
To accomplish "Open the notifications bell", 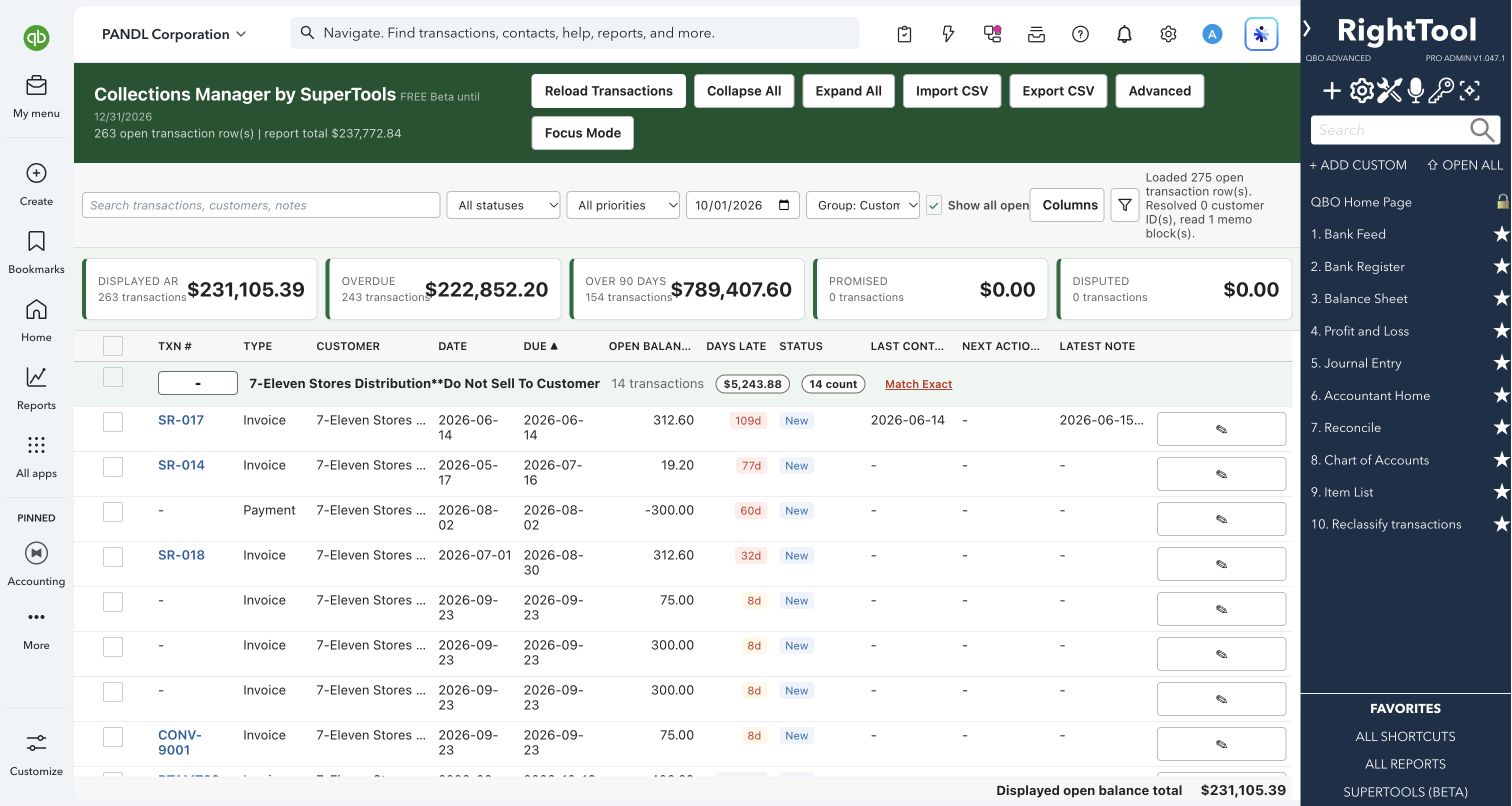I will pos(1124,34).
